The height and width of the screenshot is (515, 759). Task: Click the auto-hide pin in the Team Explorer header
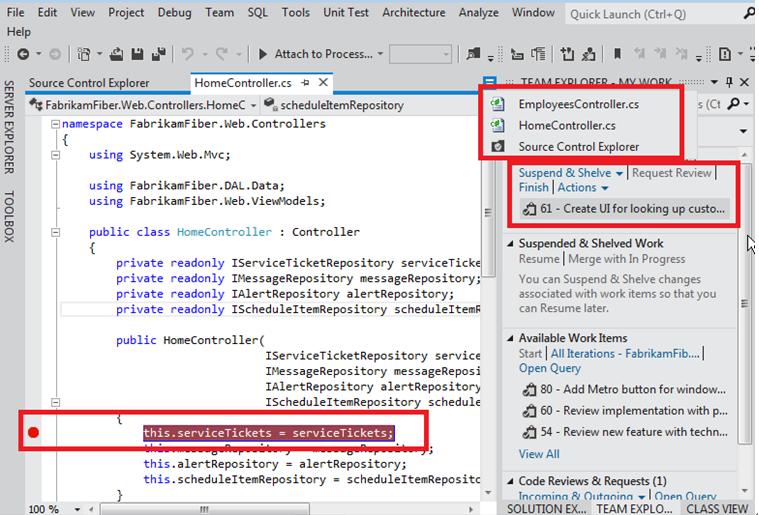coord(729,82)
